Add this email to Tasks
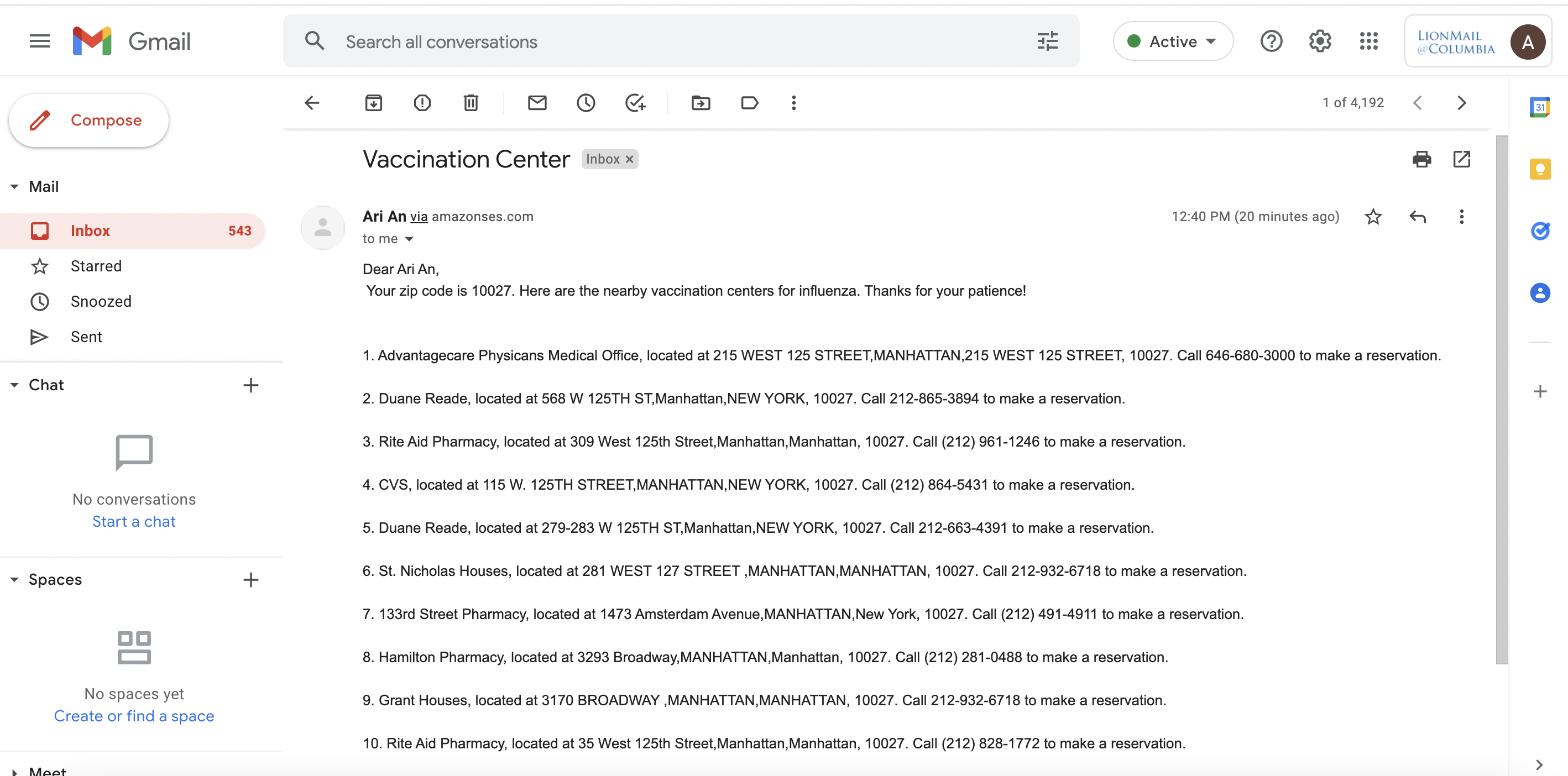 tap(635, 103)
